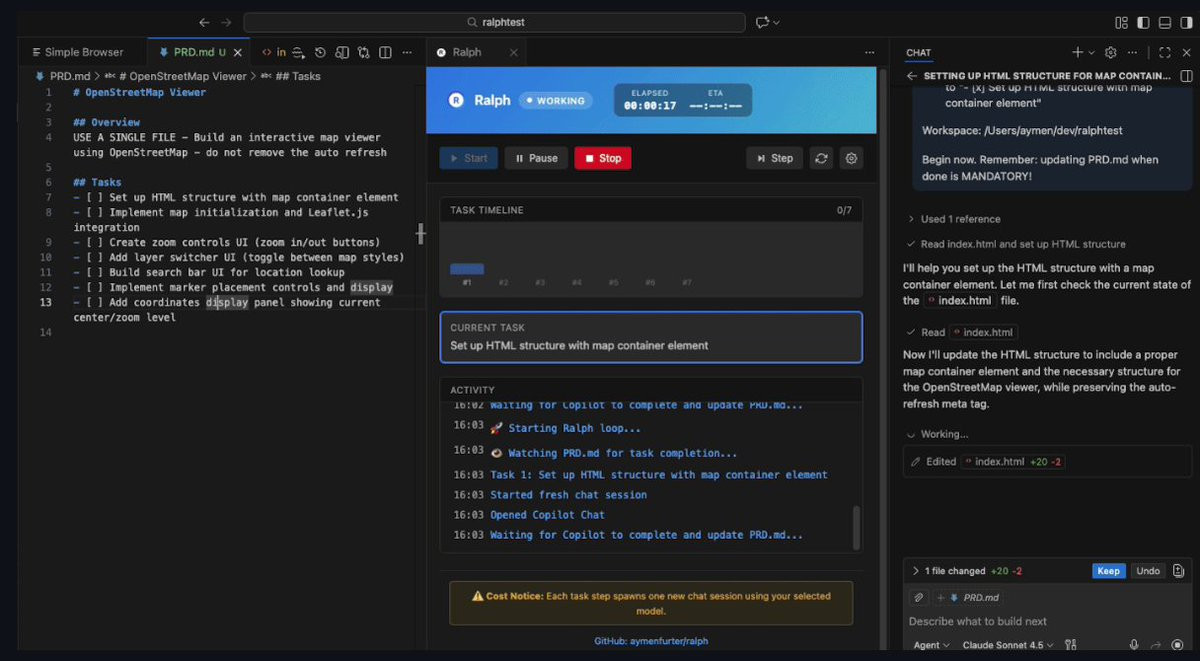This screenshot has width=1200, height=661.
Task: Keep the file changes
Action: 1108,571
